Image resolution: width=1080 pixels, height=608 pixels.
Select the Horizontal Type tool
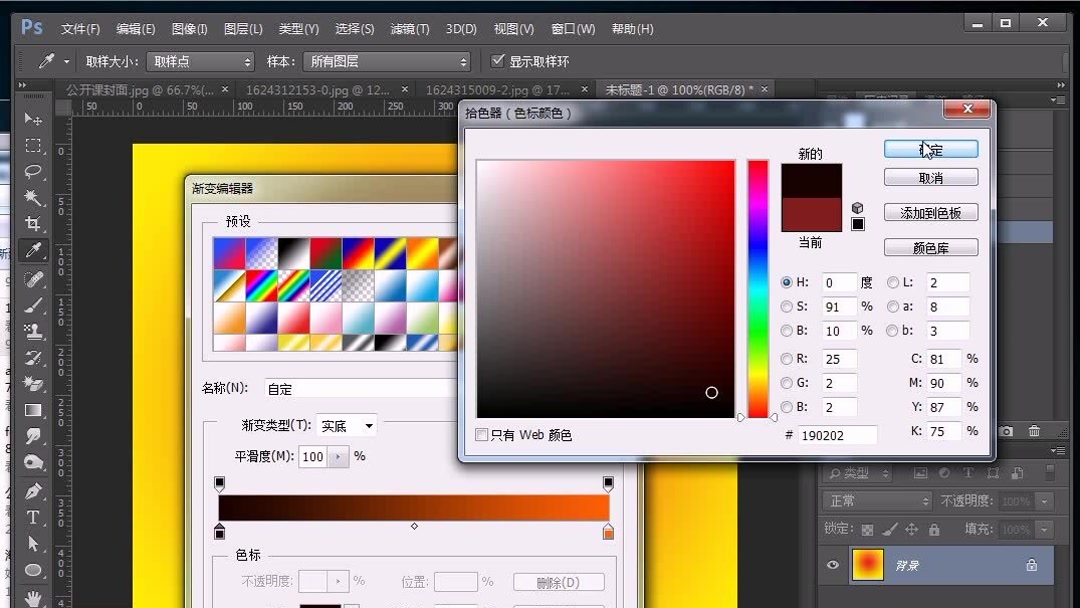click(33, 518)
